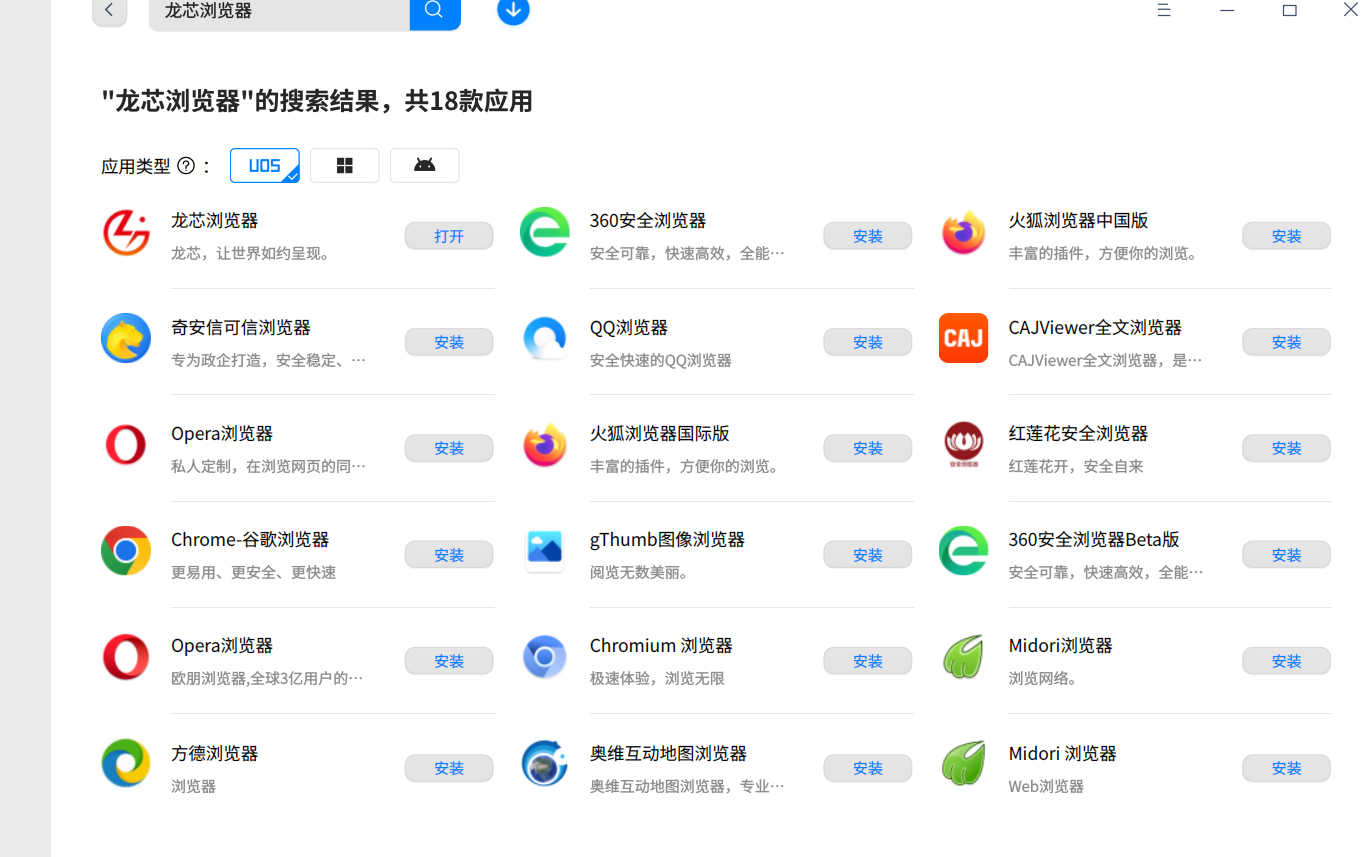Viewport: 1372px width, 857px height.
Task: Open the downloads manager arrow icon
Action: click(x=513, y=10)
